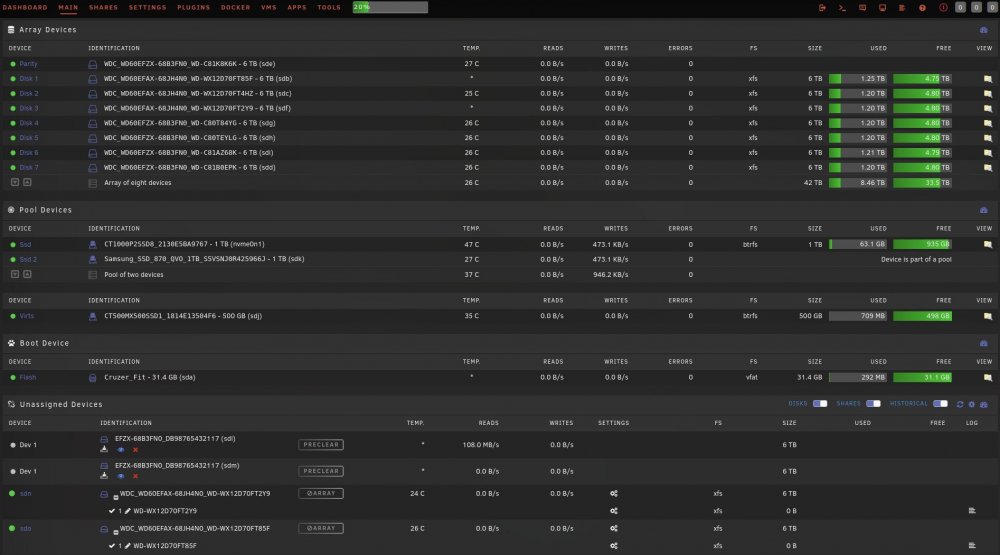Click the Array button for sdn

point(321,493)
